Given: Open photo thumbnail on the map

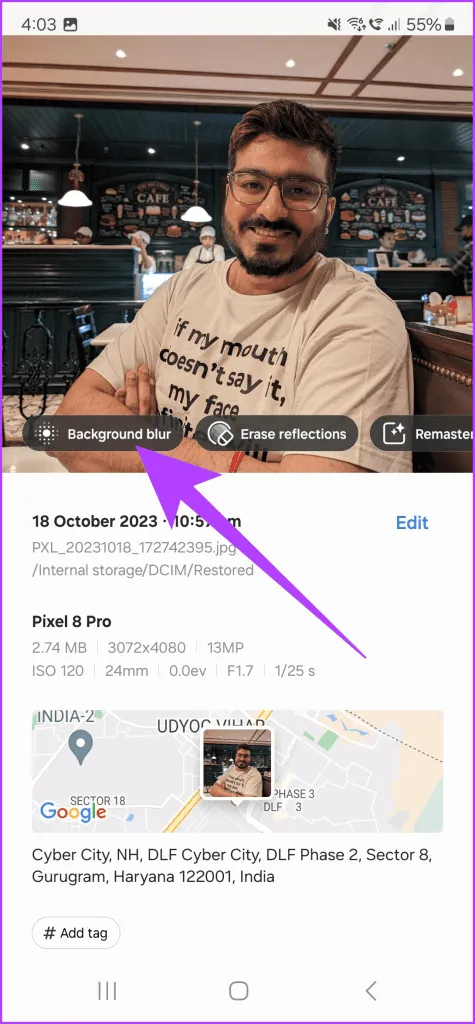Looking at the screenshot, I should (x=237, y=763).
